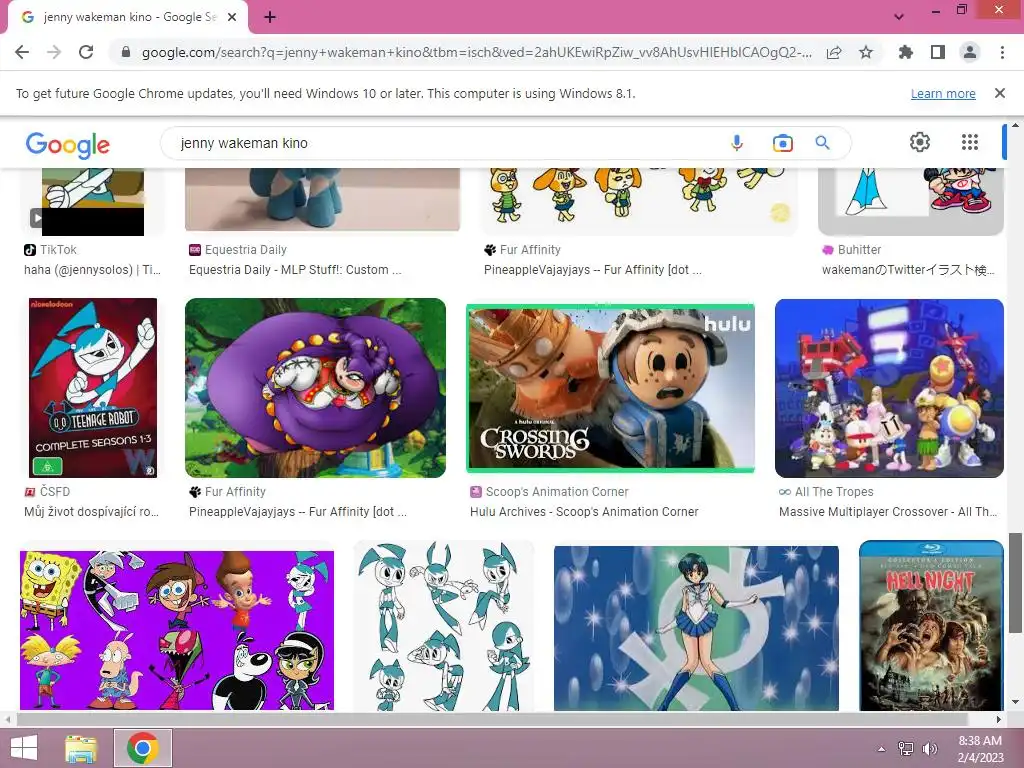Open the wakeman Twitter illustration result
The height and width of the screenshot is (768, 1024).
pos(908,270)
